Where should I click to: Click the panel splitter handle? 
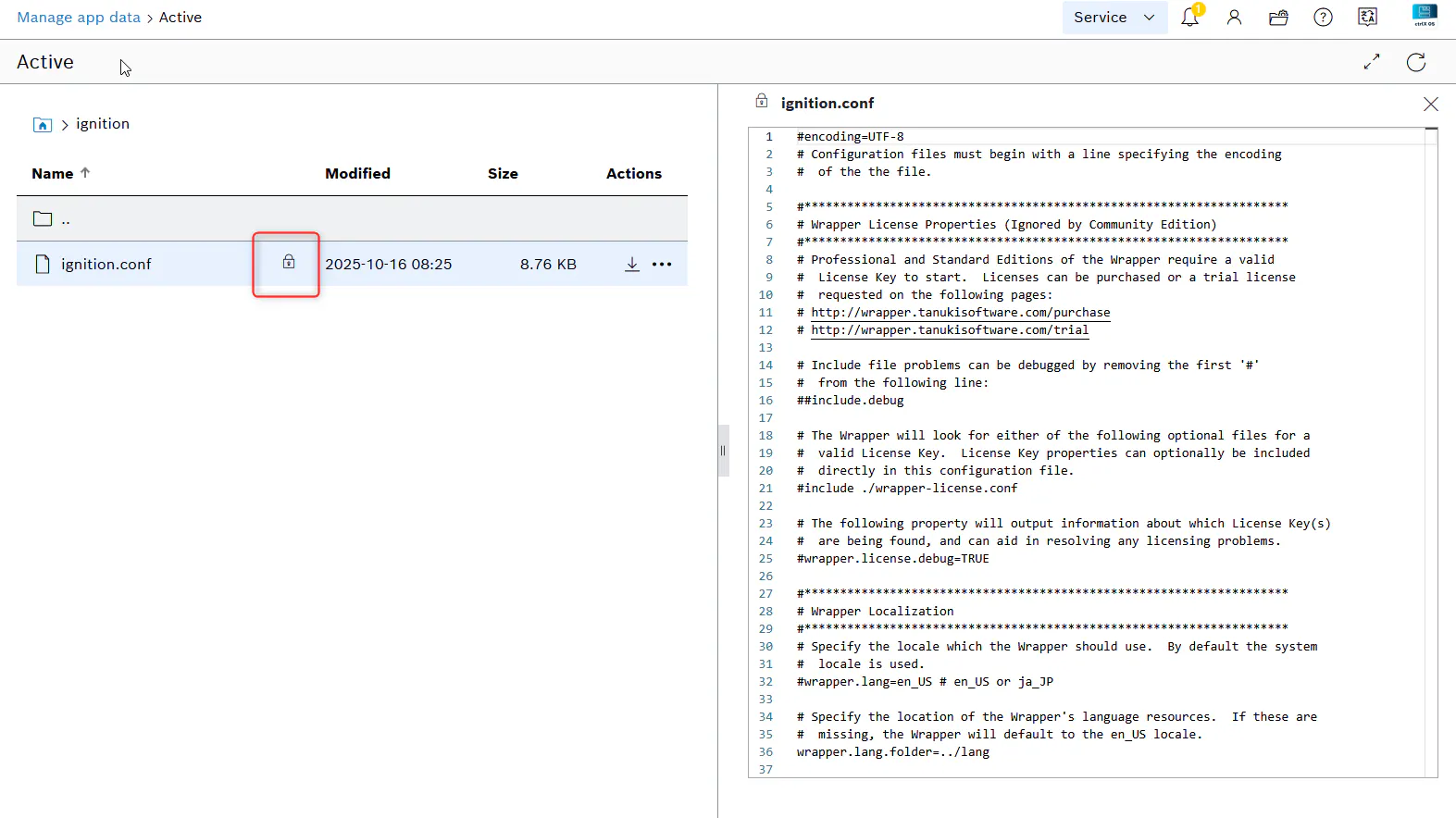tap(724, 451)
